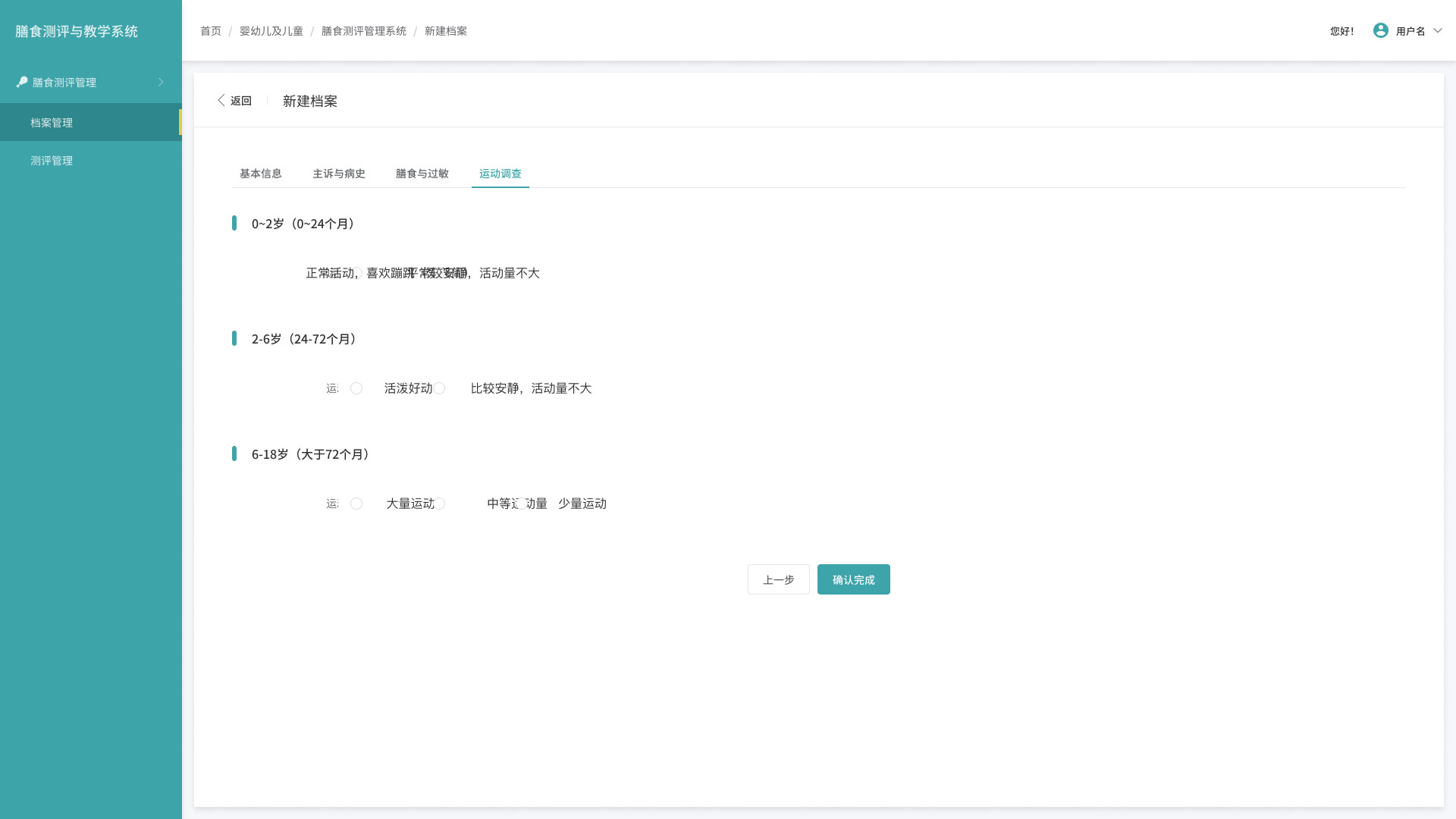Choose the 活泼好动 option label
This screenshot has height=819, width=1456.
coord(408,388)
